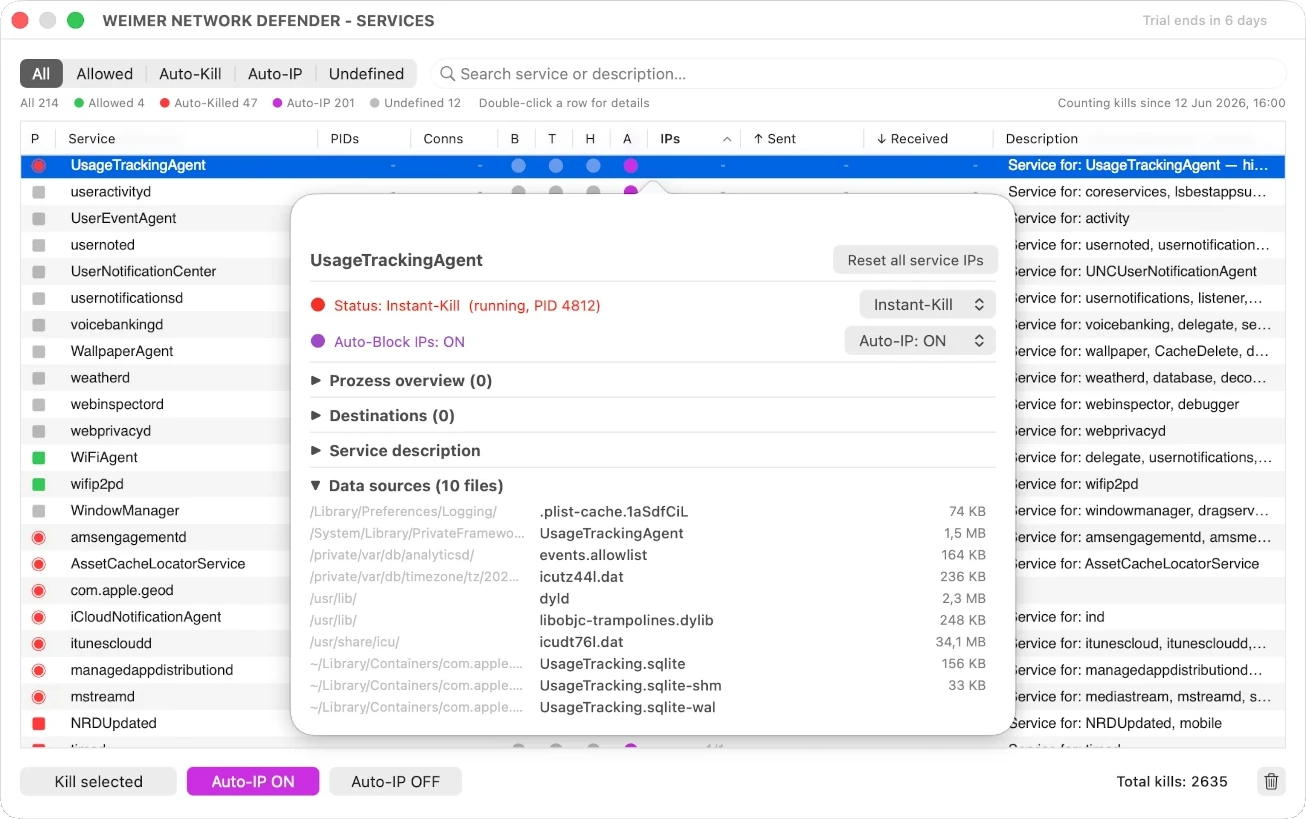Click the red status dot in the popover
Image resolution: width=1306 pixels, height=819 pixels.
(x=318, y=305)
